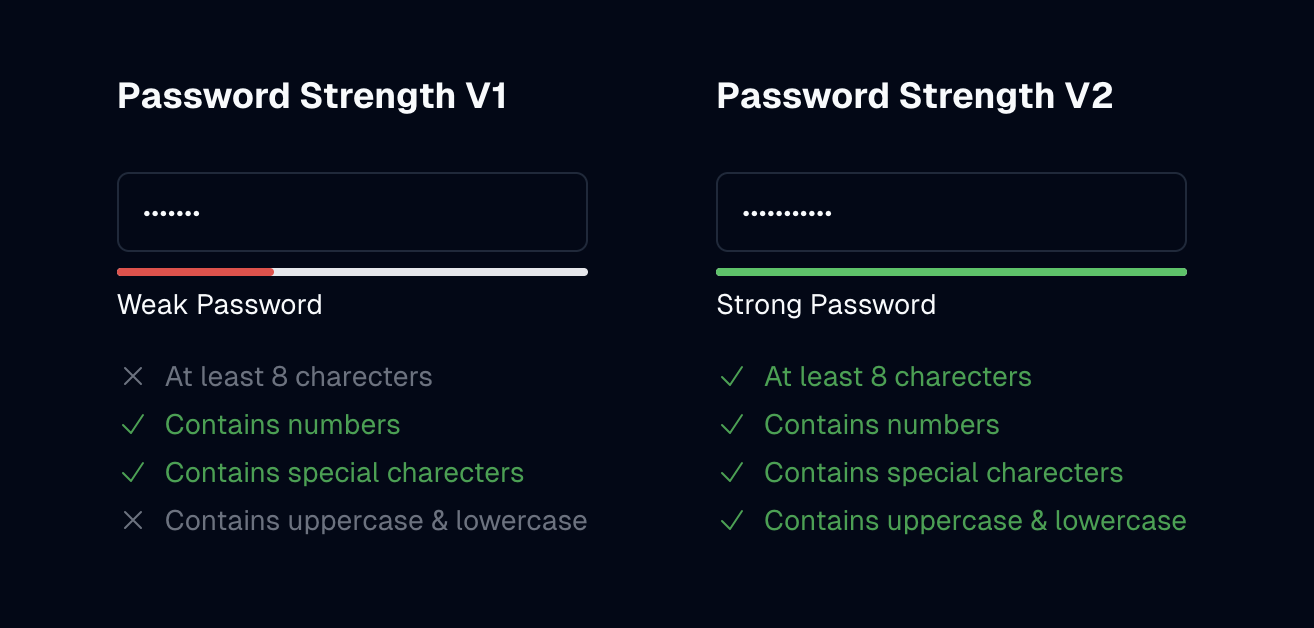This screenshot has width=1314, height=628.
Task: Click the checkmark beside V2 "Contains numbers"
Action: pyautogui.click(x=732, y=425)
